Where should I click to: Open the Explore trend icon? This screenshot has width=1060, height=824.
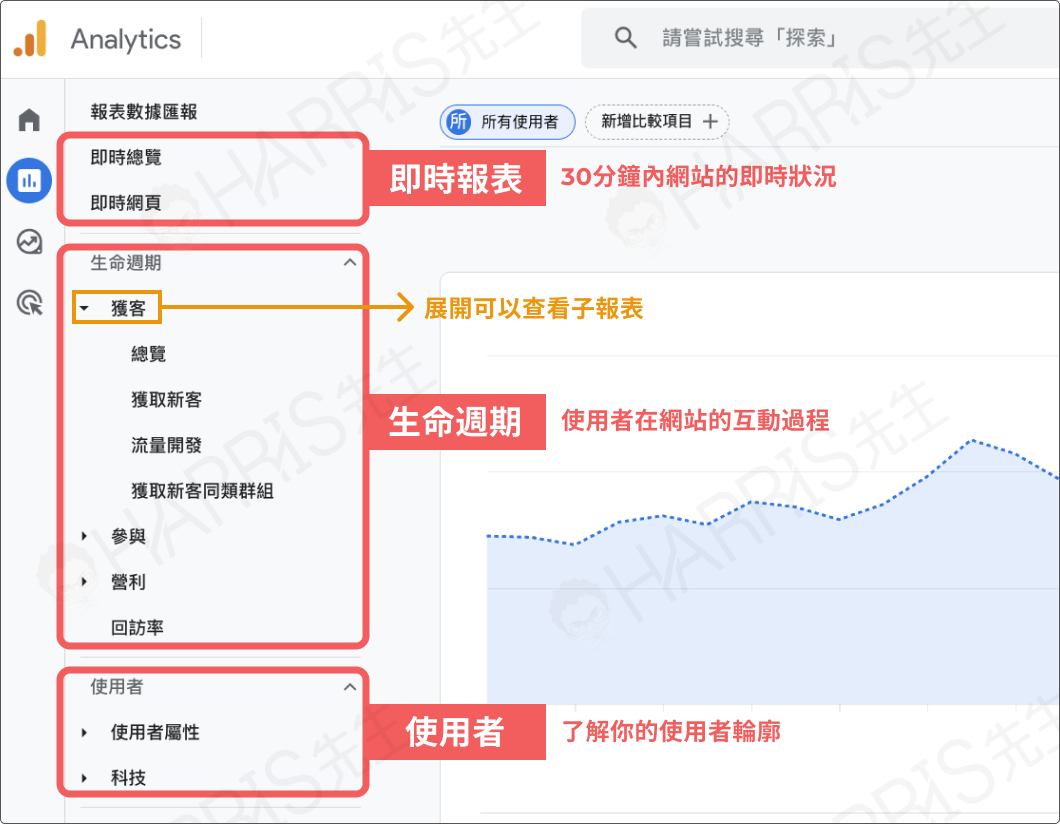pyautogui.click(x=29, y=241)
